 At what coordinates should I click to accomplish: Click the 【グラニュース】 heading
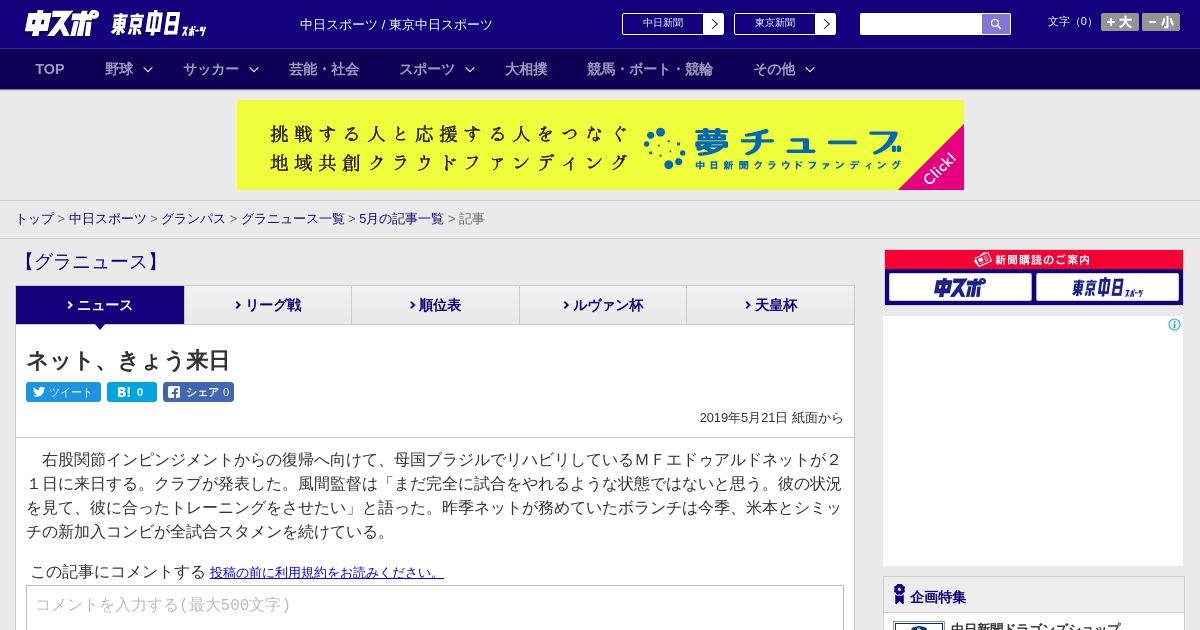[89, 262]
